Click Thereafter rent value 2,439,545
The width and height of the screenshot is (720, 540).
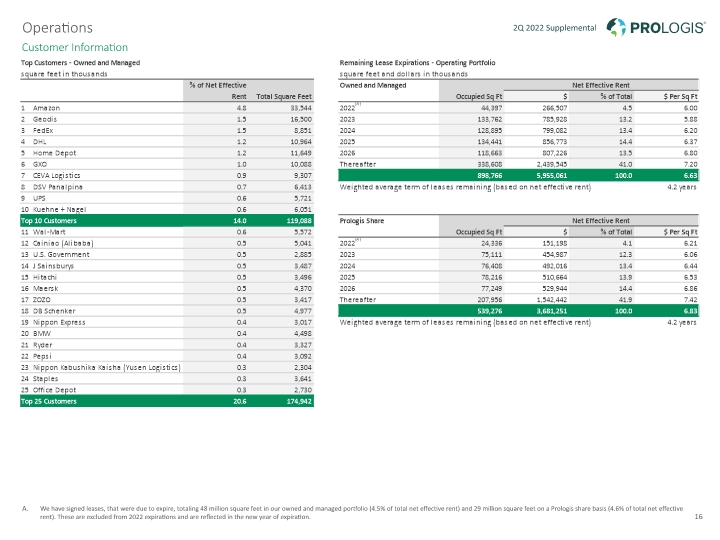[x=552, y=164]
